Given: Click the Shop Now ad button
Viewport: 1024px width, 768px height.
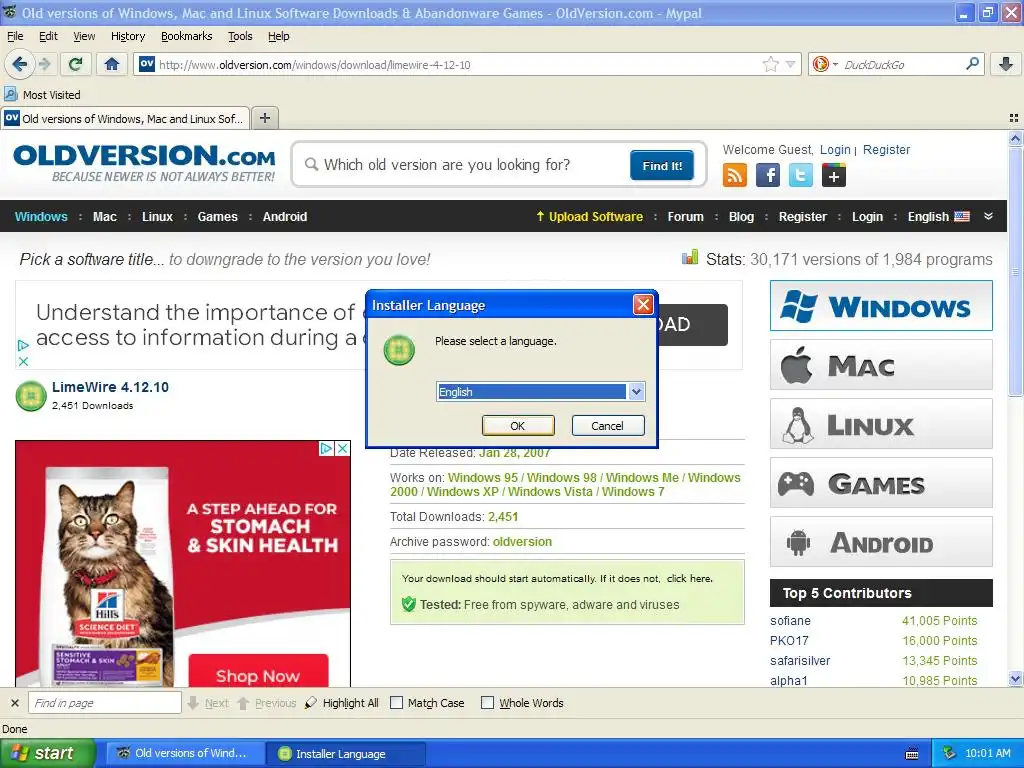Looking at the screenshot, I should click(x=258, y=673).
